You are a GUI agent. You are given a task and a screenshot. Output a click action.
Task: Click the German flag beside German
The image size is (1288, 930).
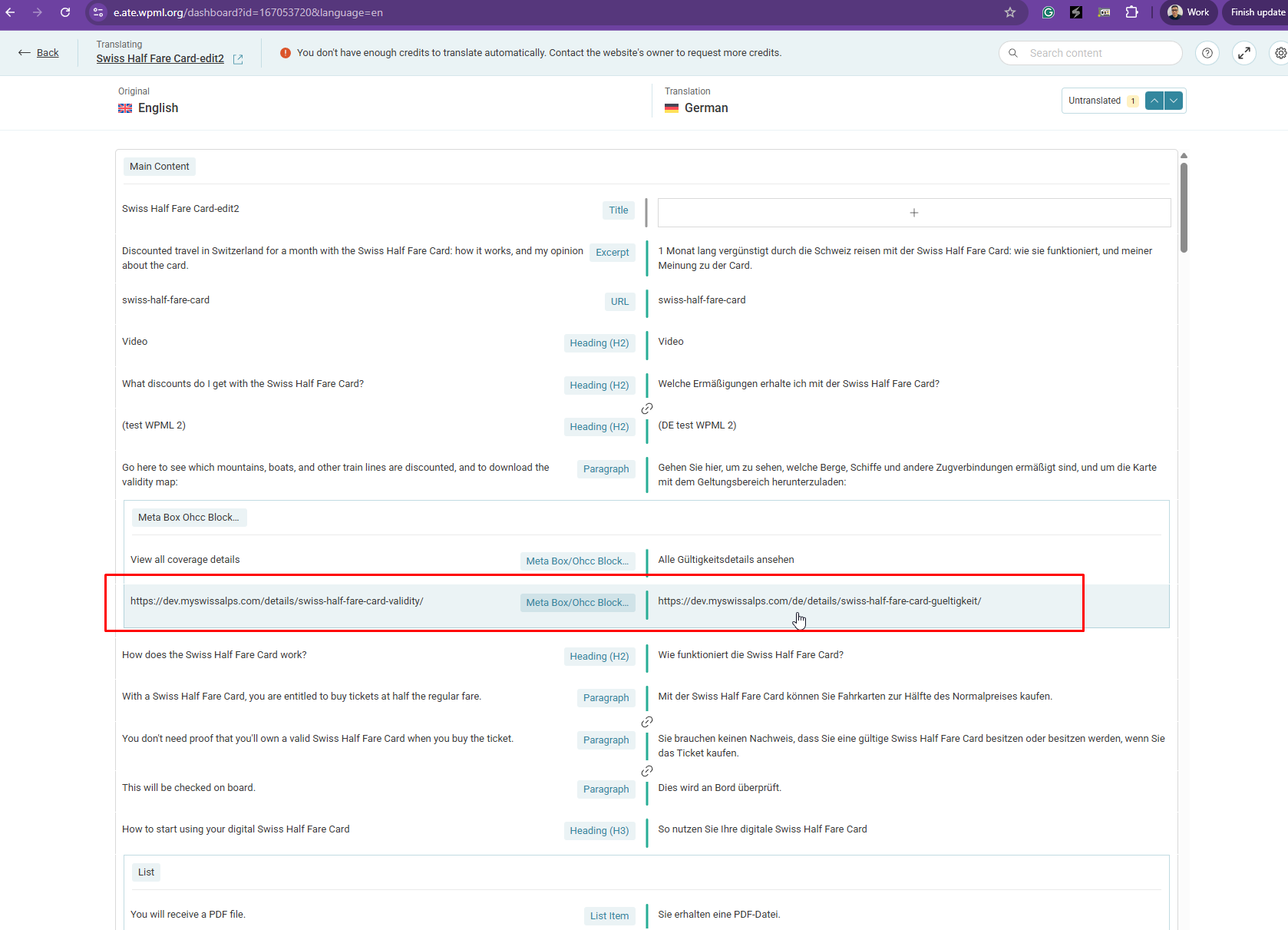pos(672,108)
